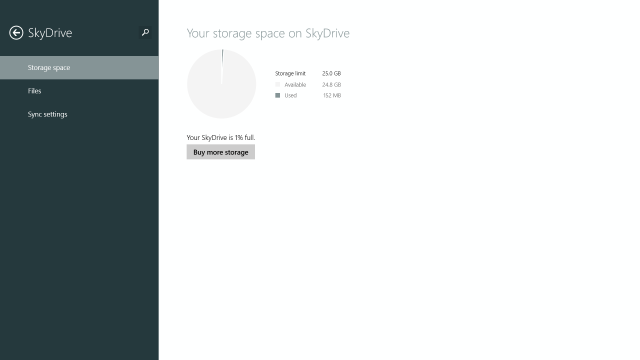Click the Used label in legend
Image resolution: width=640 pixels, height=360 pixels.
(x=291, y=96)
